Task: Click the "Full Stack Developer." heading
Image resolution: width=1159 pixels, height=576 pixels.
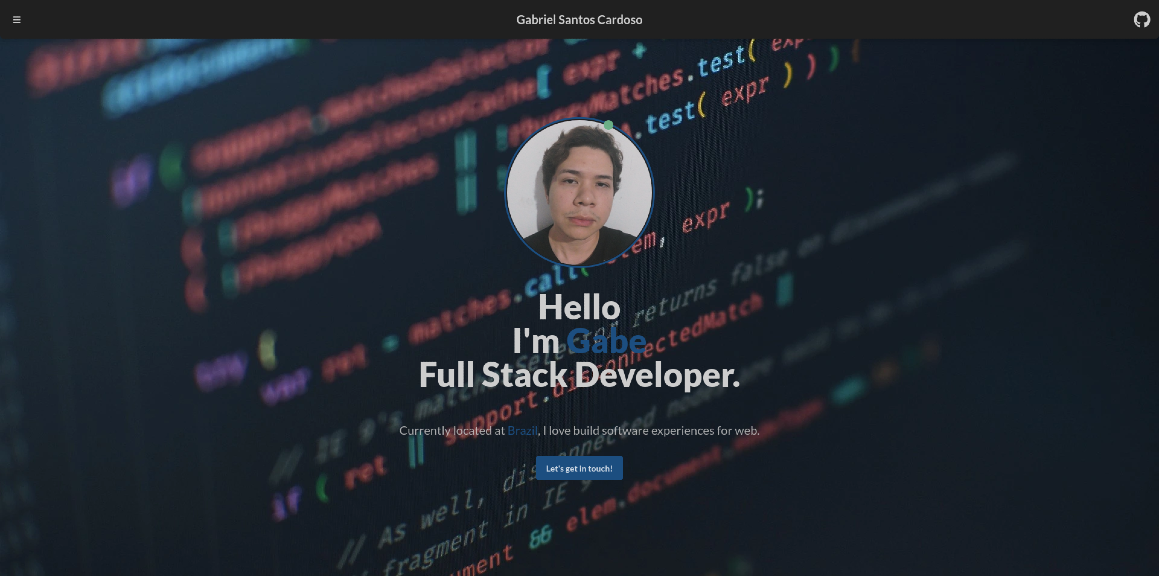Action: tap(579, 375)
